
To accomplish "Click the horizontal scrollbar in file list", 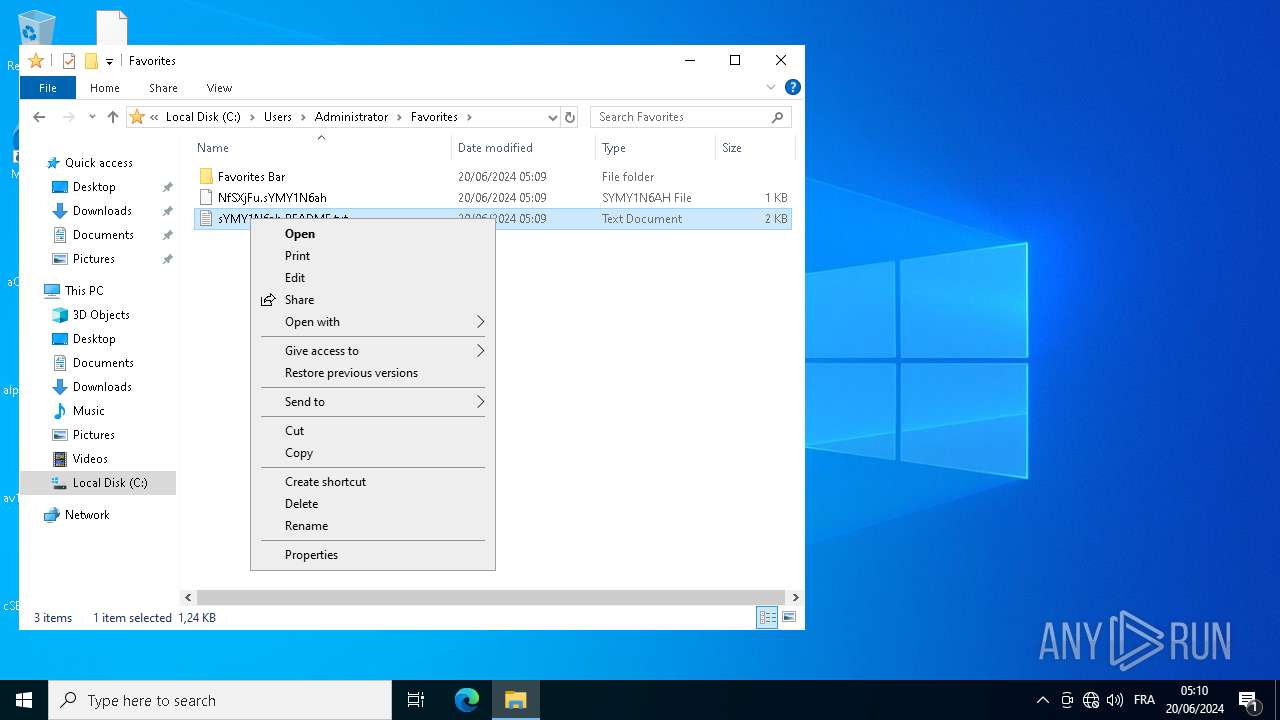I will pos(490,597).
